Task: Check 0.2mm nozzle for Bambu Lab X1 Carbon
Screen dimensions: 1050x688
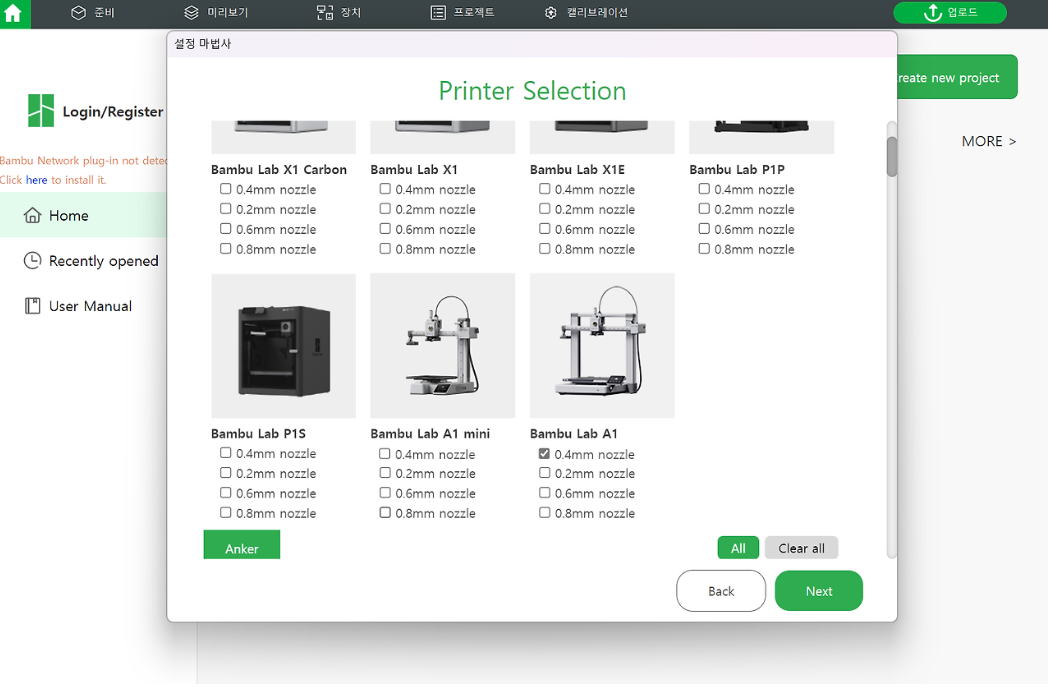Action: click(x=226, y=209)
